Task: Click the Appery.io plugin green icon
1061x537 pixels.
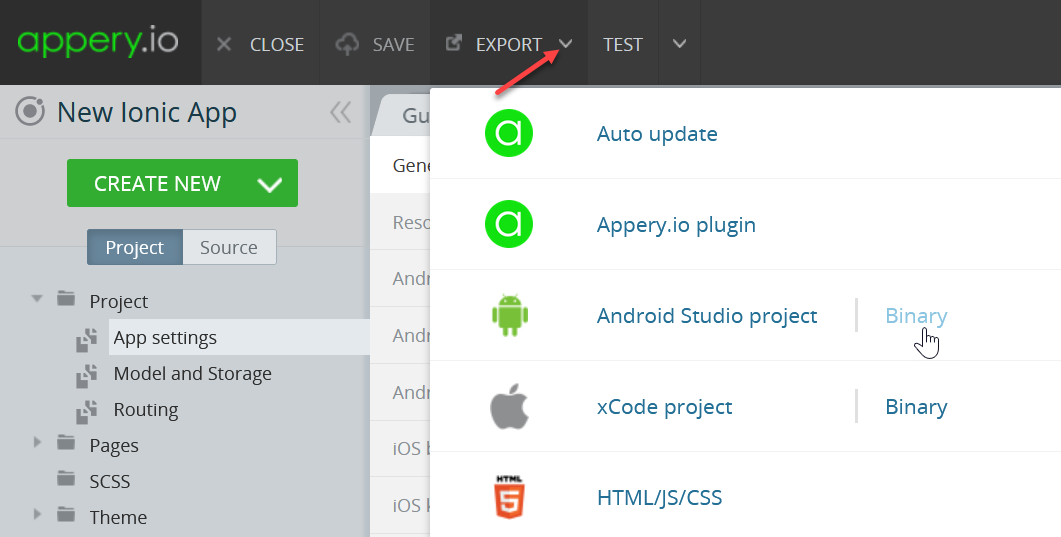Action: [509, 224]
